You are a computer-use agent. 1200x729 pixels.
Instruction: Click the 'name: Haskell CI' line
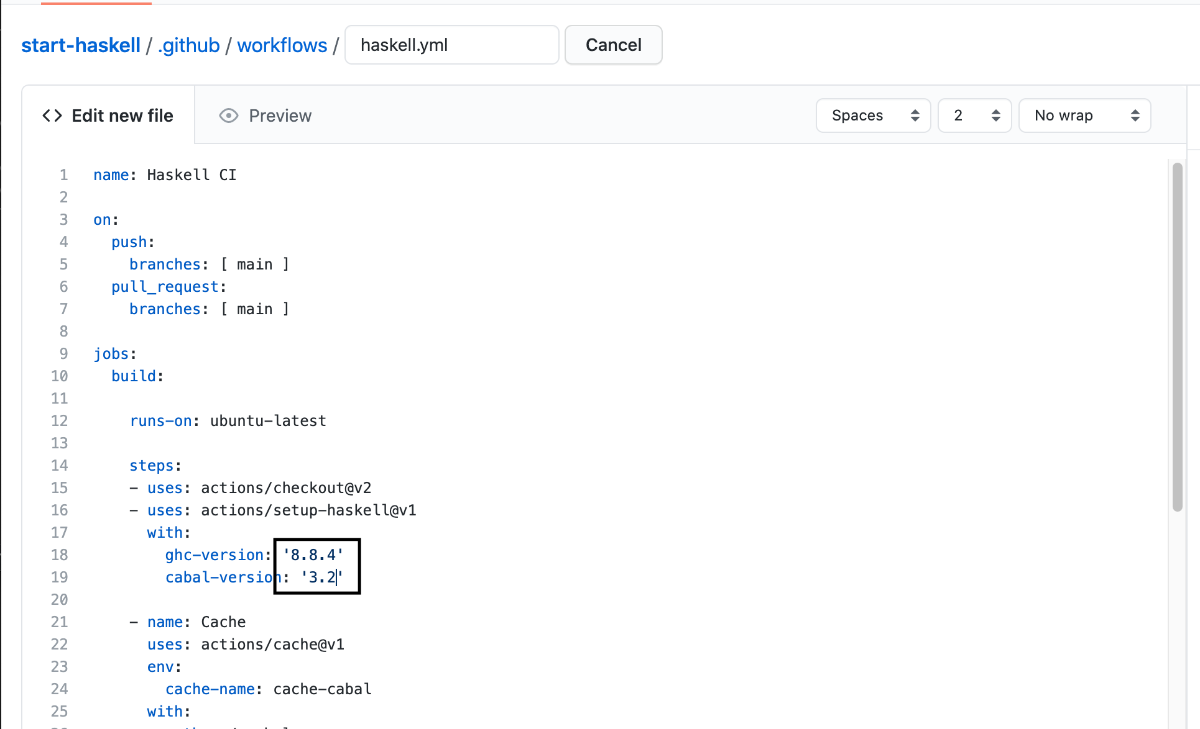point(165,175)
